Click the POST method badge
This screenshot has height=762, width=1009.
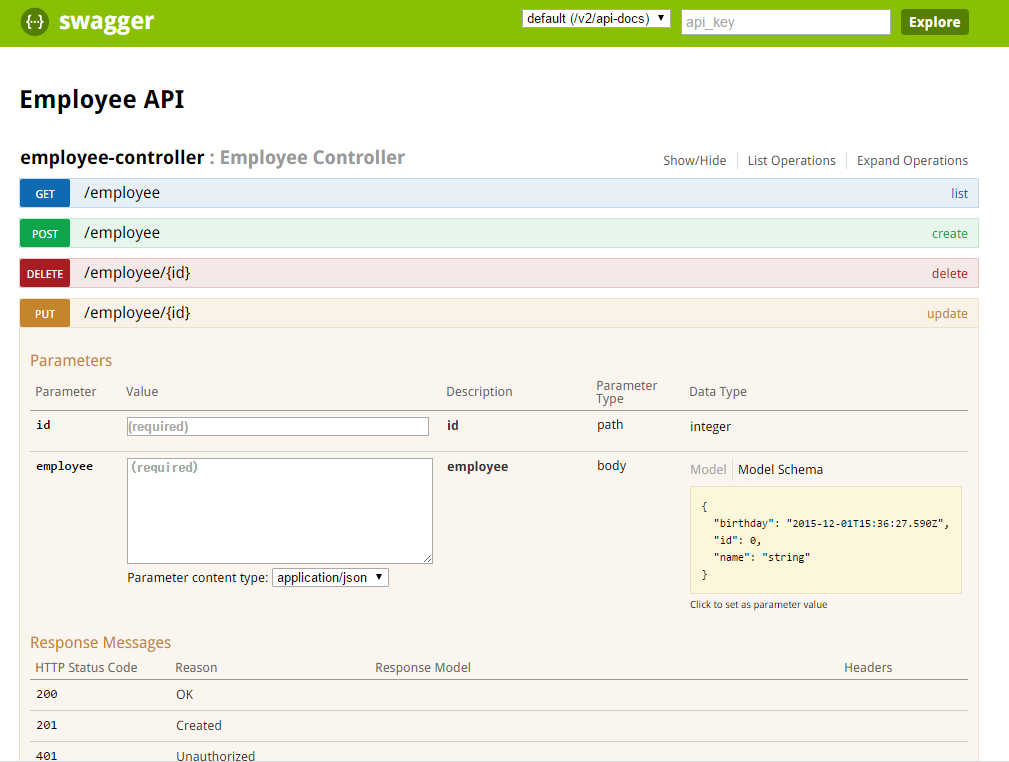tap(45, 234)
